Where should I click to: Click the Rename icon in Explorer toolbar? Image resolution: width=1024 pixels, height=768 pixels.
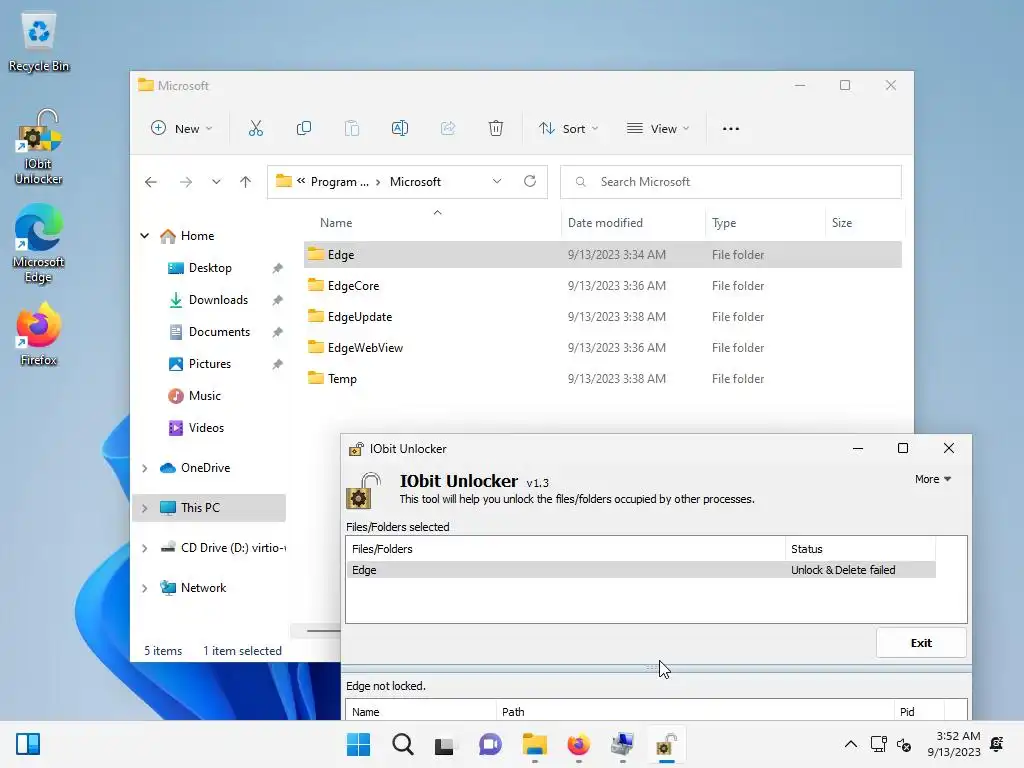tap(400, 129)
